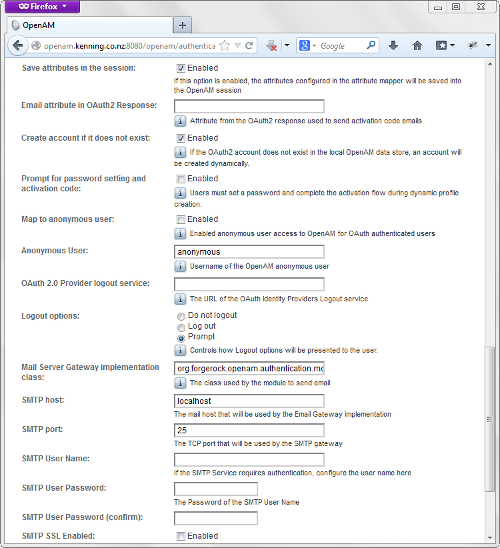500x548 pixels.
Task: Click the Anonymous User text field
Action: pyautogui.click(x=249, y=252)
